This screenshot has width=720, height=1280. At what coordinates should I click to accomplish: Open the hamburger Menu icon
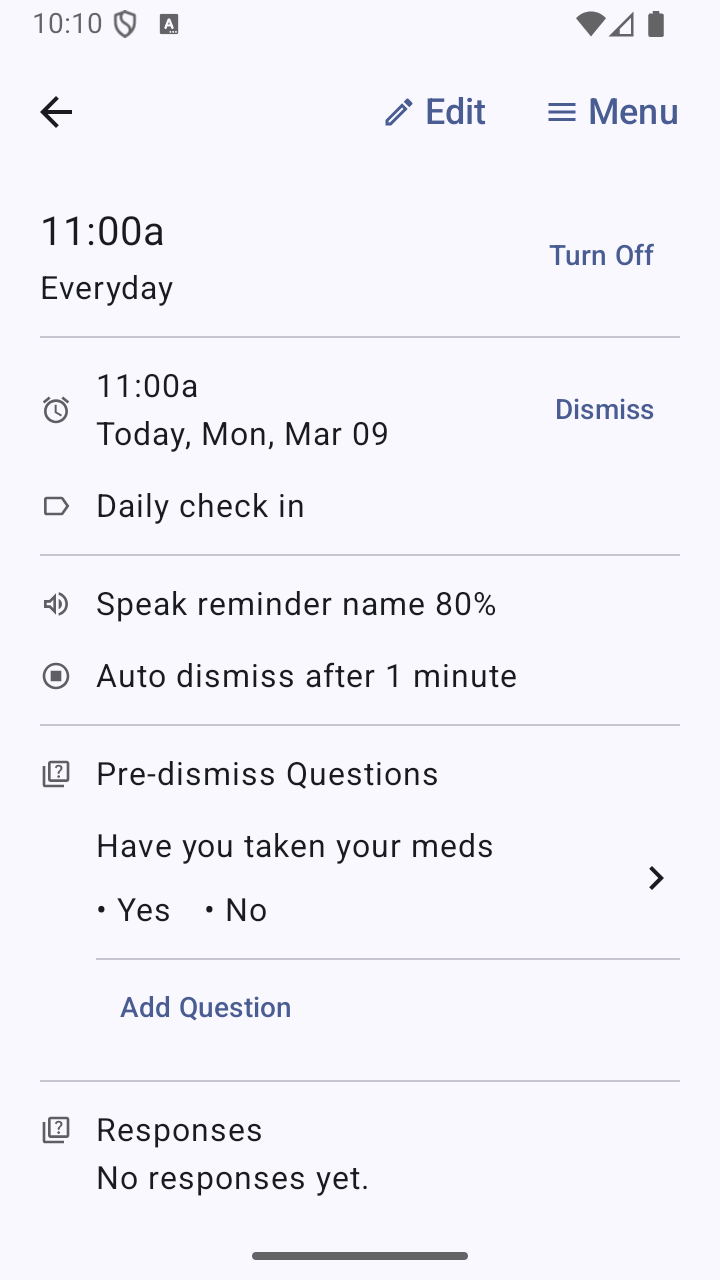[x=562, y=112]
